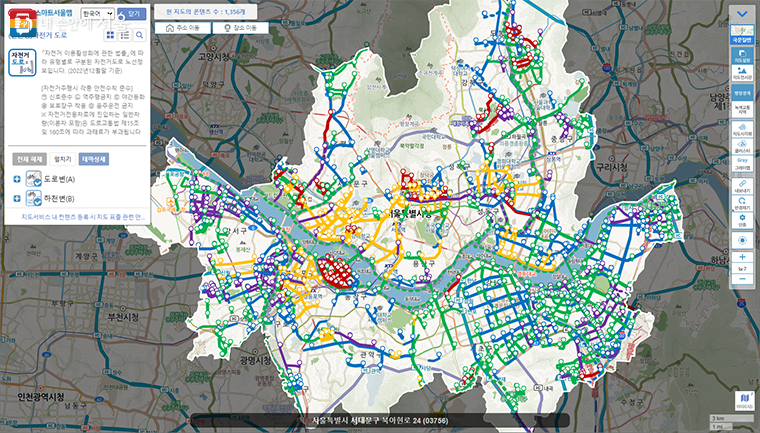The height and width of the screenshot is (433, 760).
Task: Open the 한국어 language dropdown
Action: coord(97,14)
